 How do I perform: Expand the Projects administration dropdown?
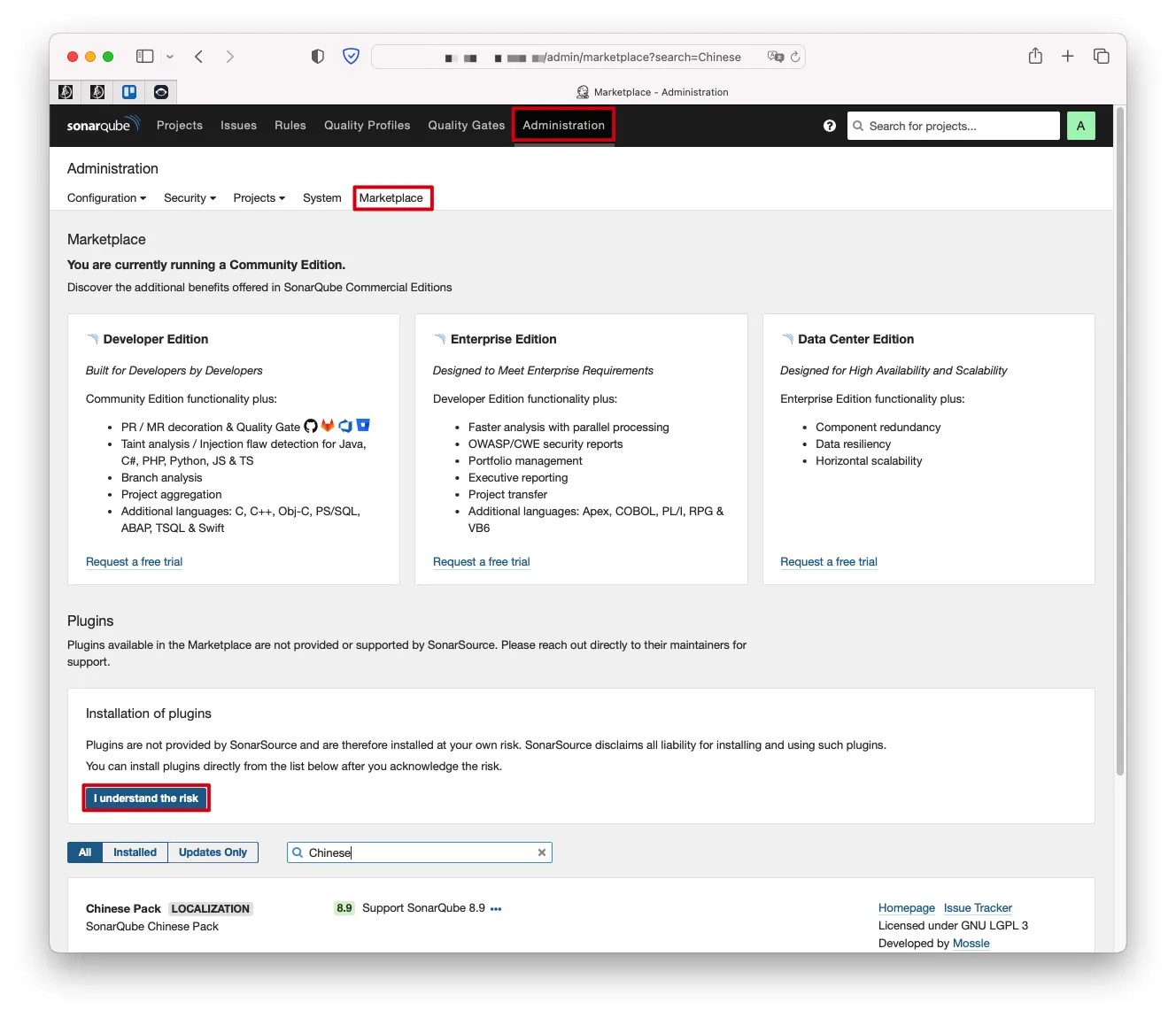pyautogui.click(x=259, y=198)
